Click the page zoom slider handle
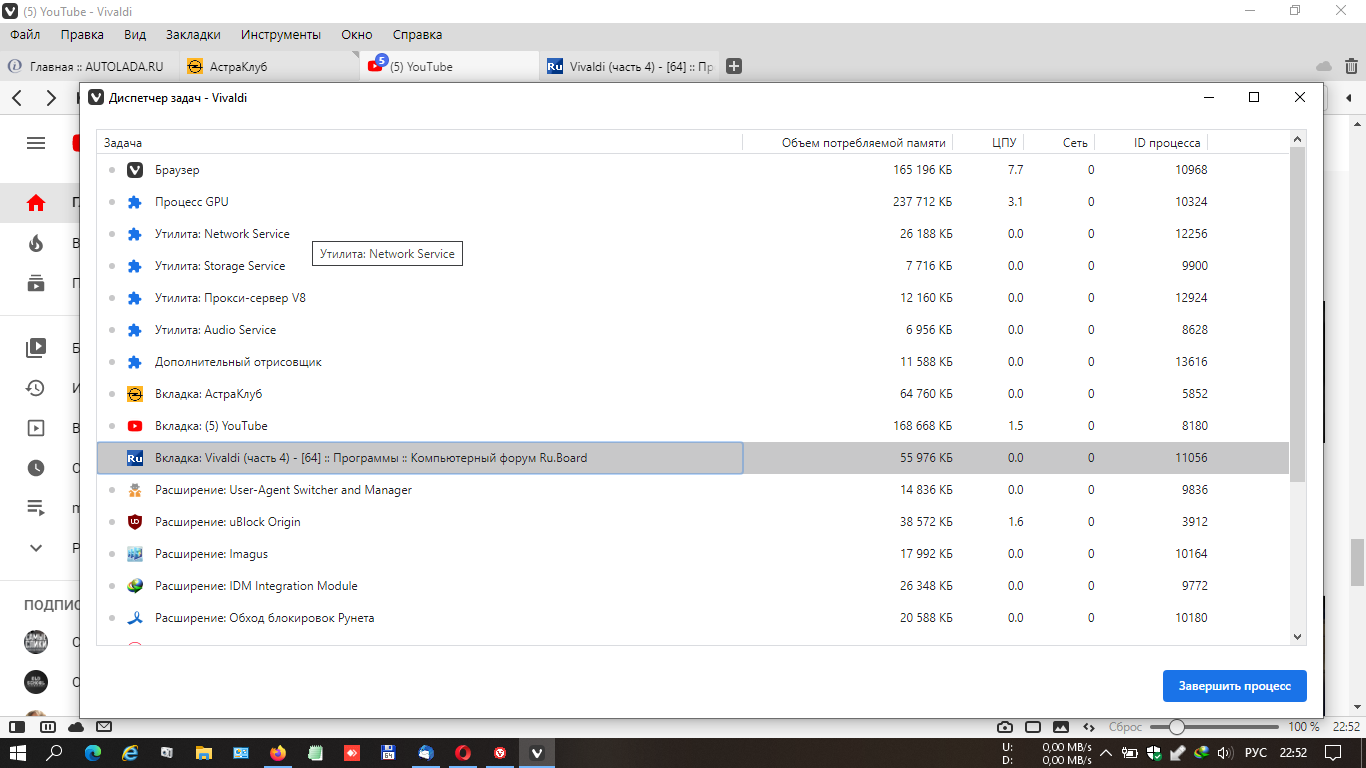Viewport: 1366px width, 768px height. coord(1177,727)
